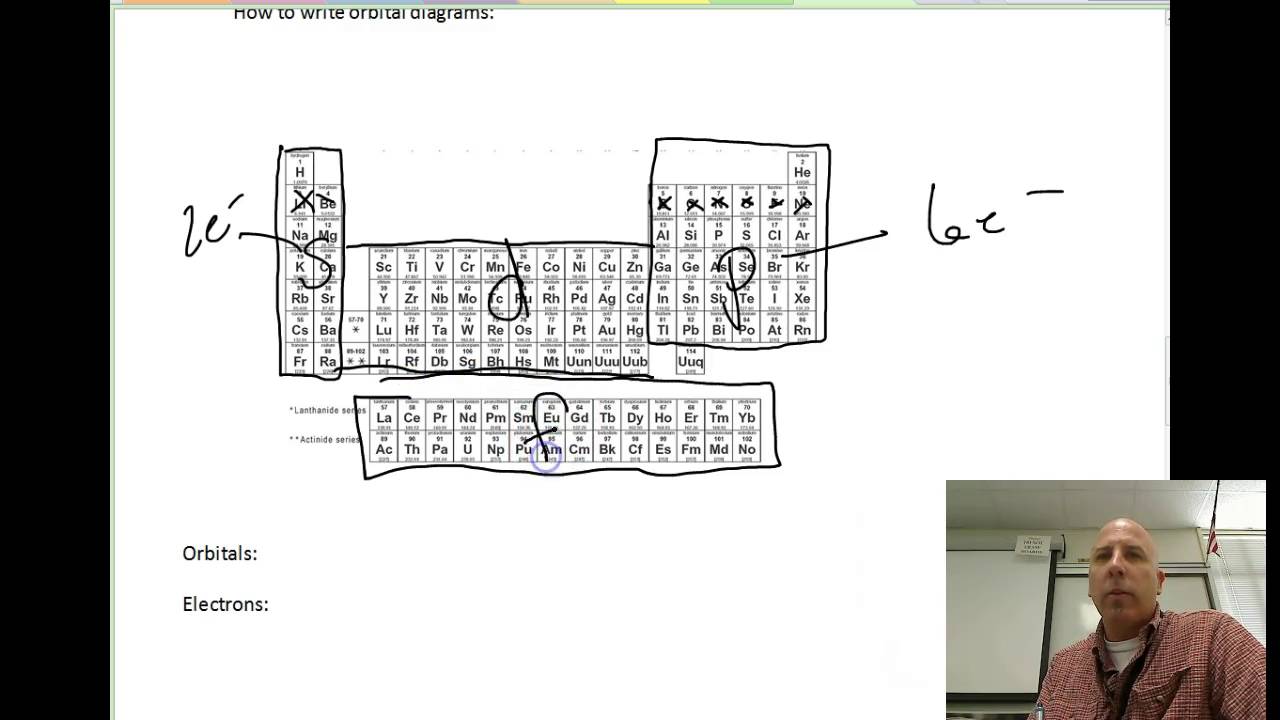Click the lead 'Pb' element cell
The width and height of the screenshot is (1280, 720).
(x=691, y=325)
